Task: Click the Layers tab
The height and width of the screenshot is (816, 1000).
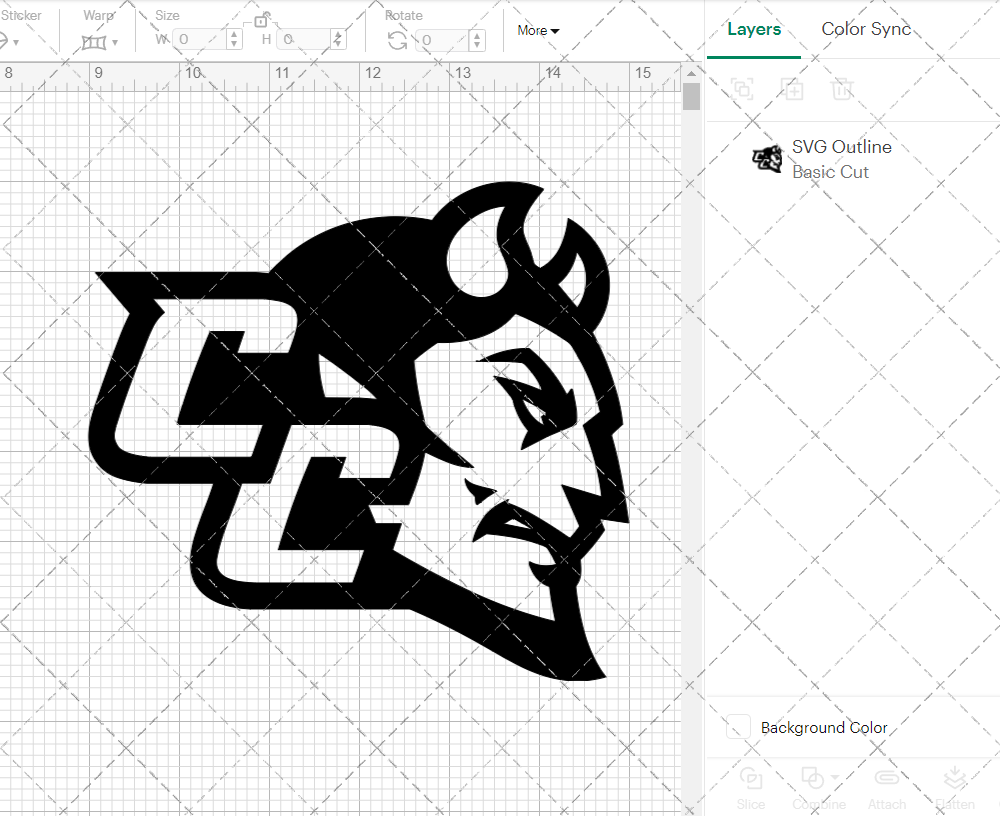Action: (754, 29)
